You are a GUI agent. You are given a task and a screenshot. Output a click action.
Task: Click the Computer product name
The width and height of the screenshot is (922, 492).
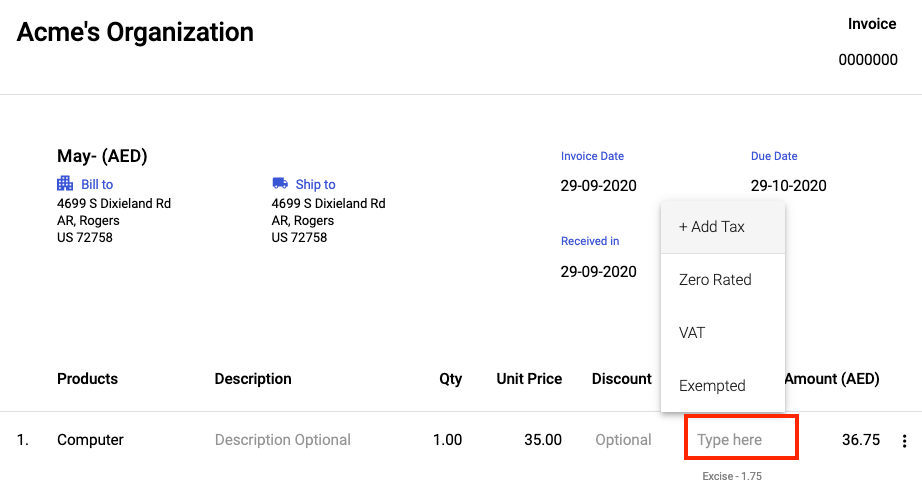90,440
